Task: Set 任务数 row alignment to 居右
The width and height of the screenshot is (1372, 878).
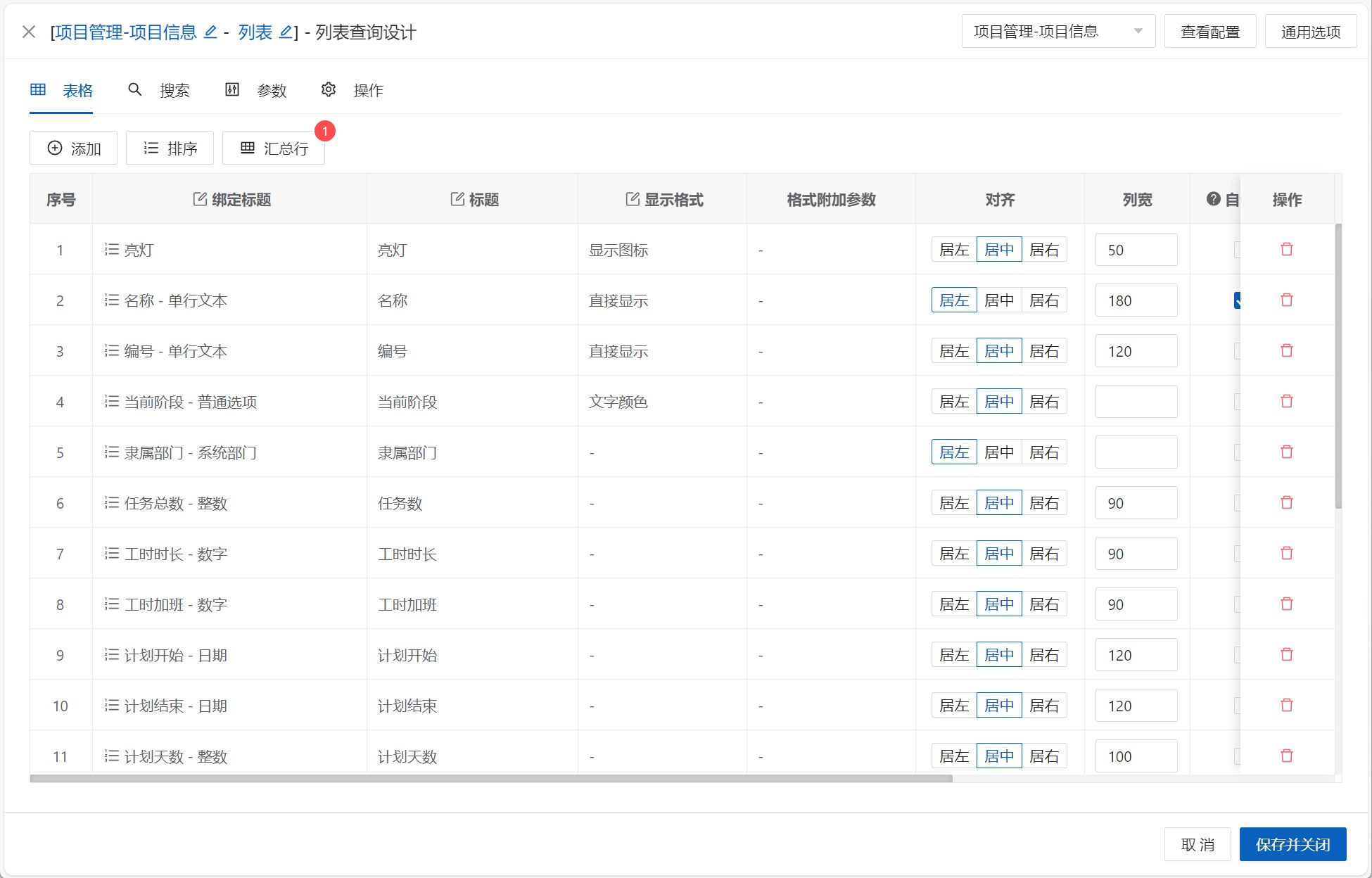Action: point(1044,503)
